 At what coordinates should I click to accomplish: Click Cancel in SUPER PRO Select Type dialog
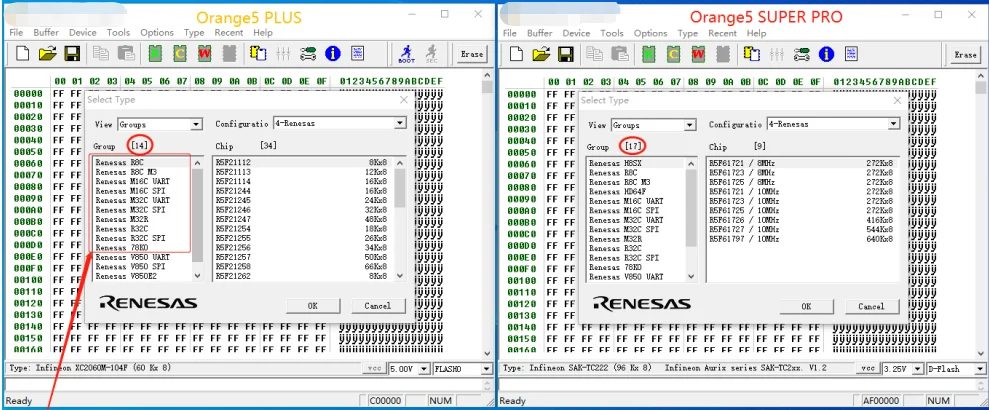871,307
